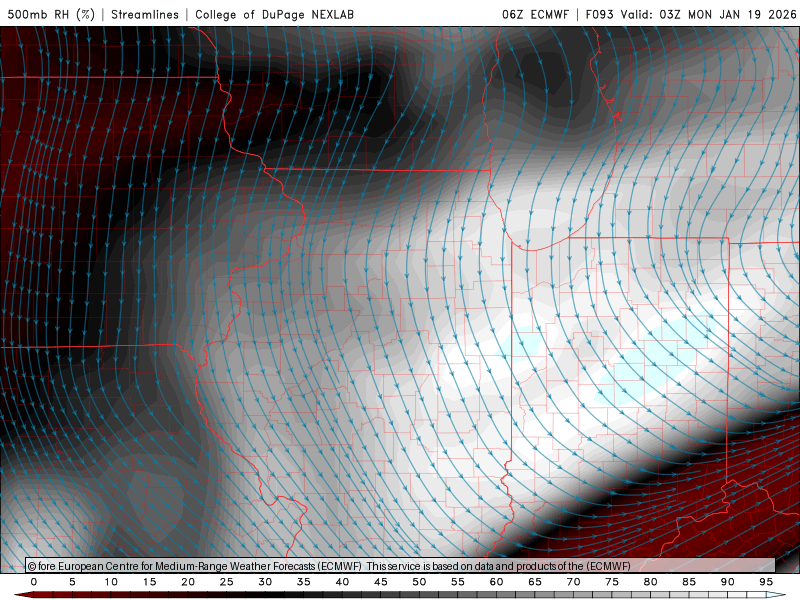
Task: Click the colorbar label '25'
Action: [227, 582]
